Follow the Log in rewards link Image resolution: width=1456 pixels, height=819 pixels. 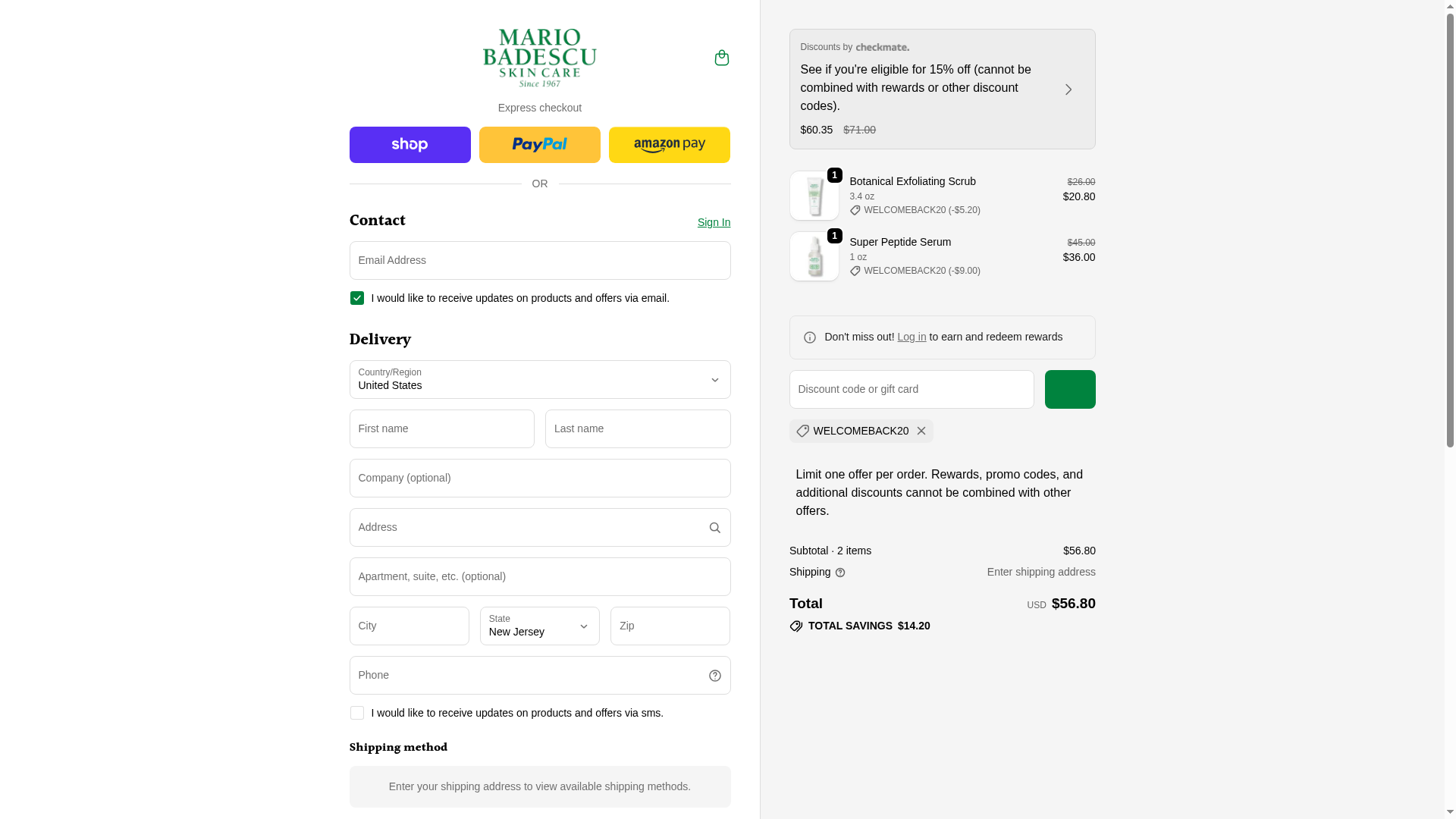pyautogui.click(x=911, y=337)
